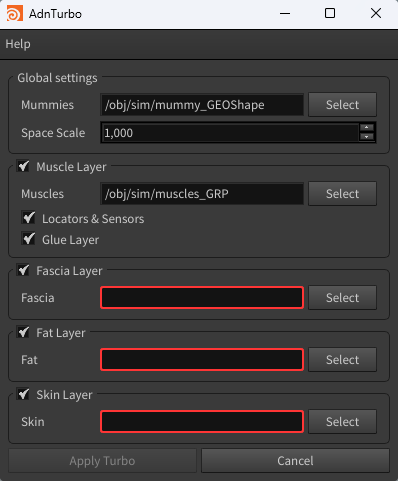Click Select button beside Muscles field

point(342,194)
